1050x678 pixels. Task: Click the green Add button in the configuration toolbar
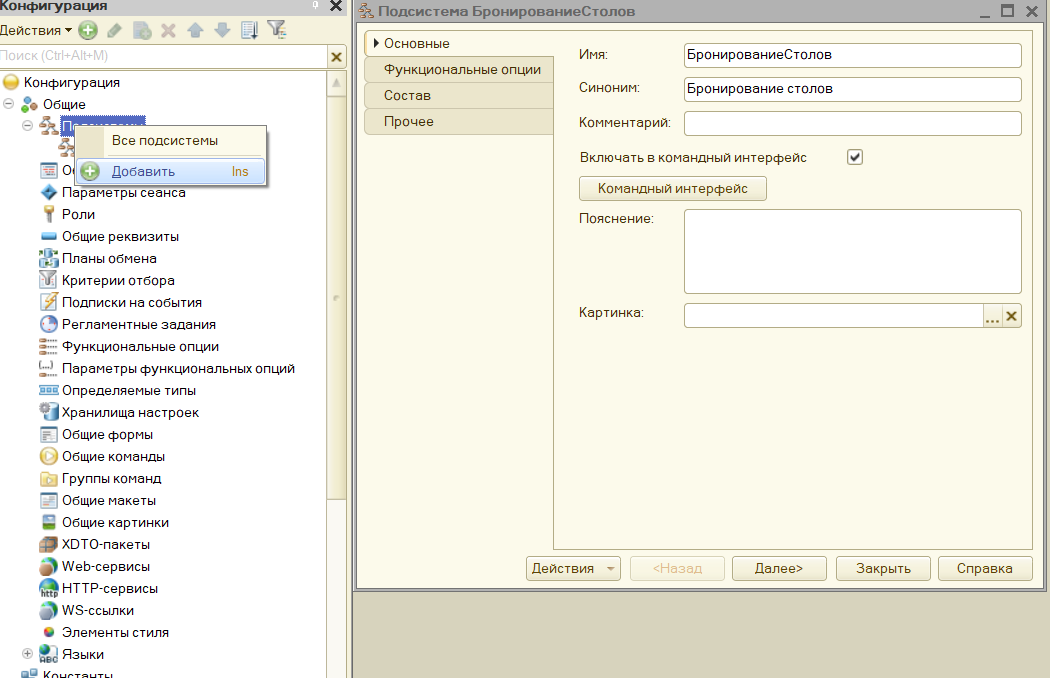88,31
